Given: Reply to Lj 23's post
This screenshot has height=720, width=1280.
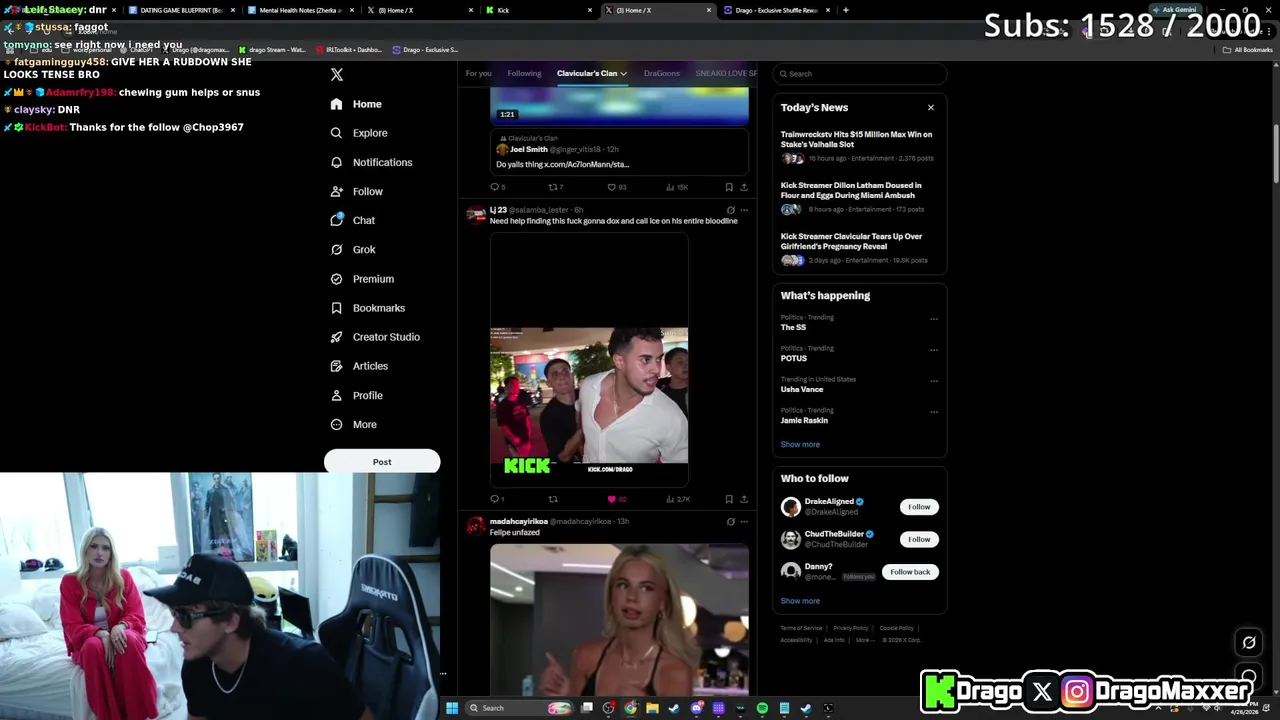Looking at the screenshot, I should coord(497,499).
